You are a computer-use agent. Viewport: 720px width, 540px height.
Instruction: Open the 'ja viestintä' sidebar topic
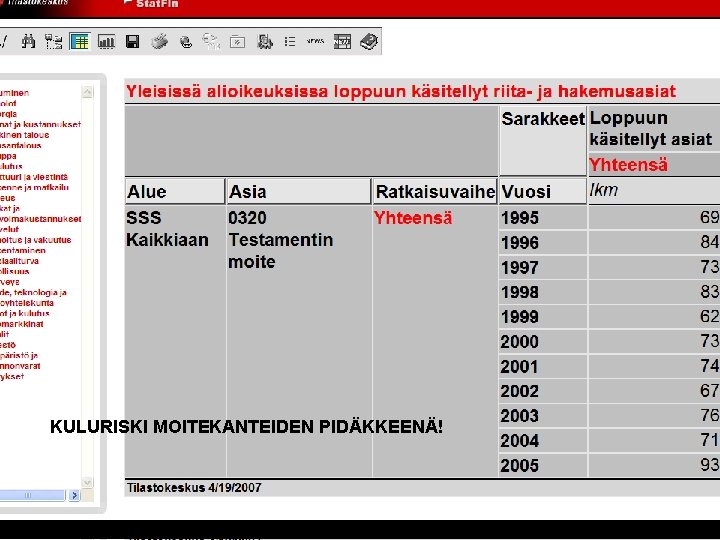[34, 177]
